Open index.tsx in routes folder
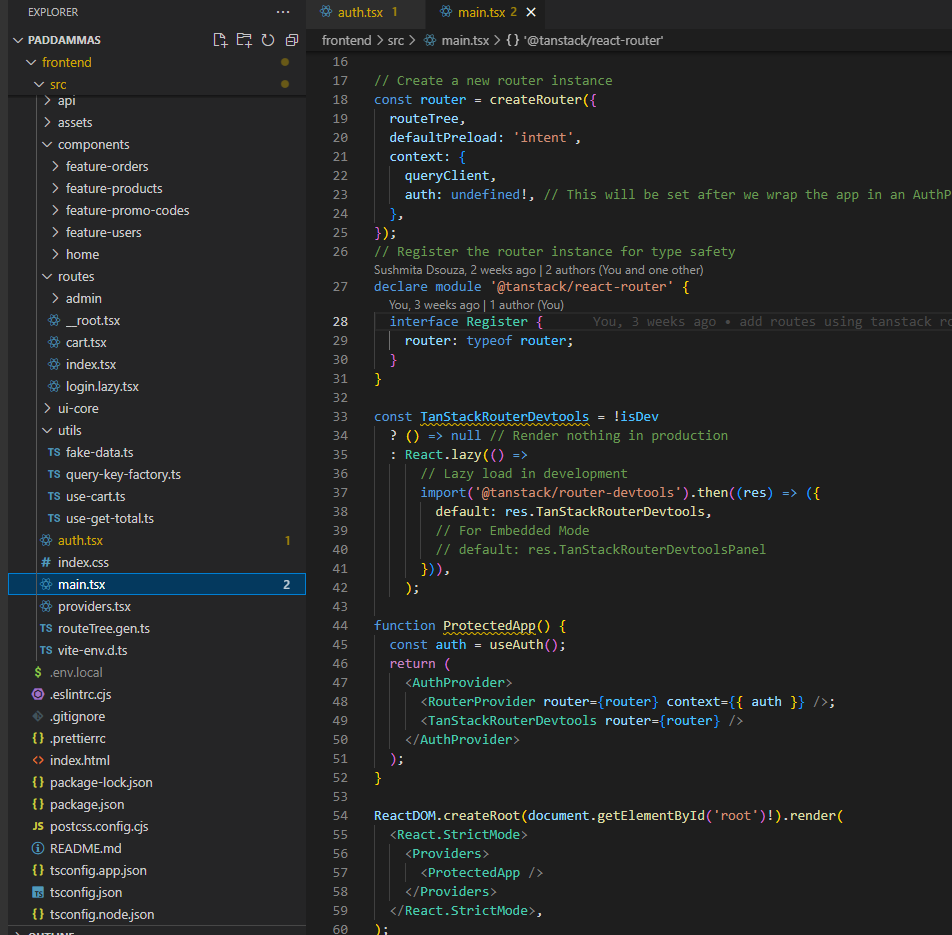 pos(91,364)
